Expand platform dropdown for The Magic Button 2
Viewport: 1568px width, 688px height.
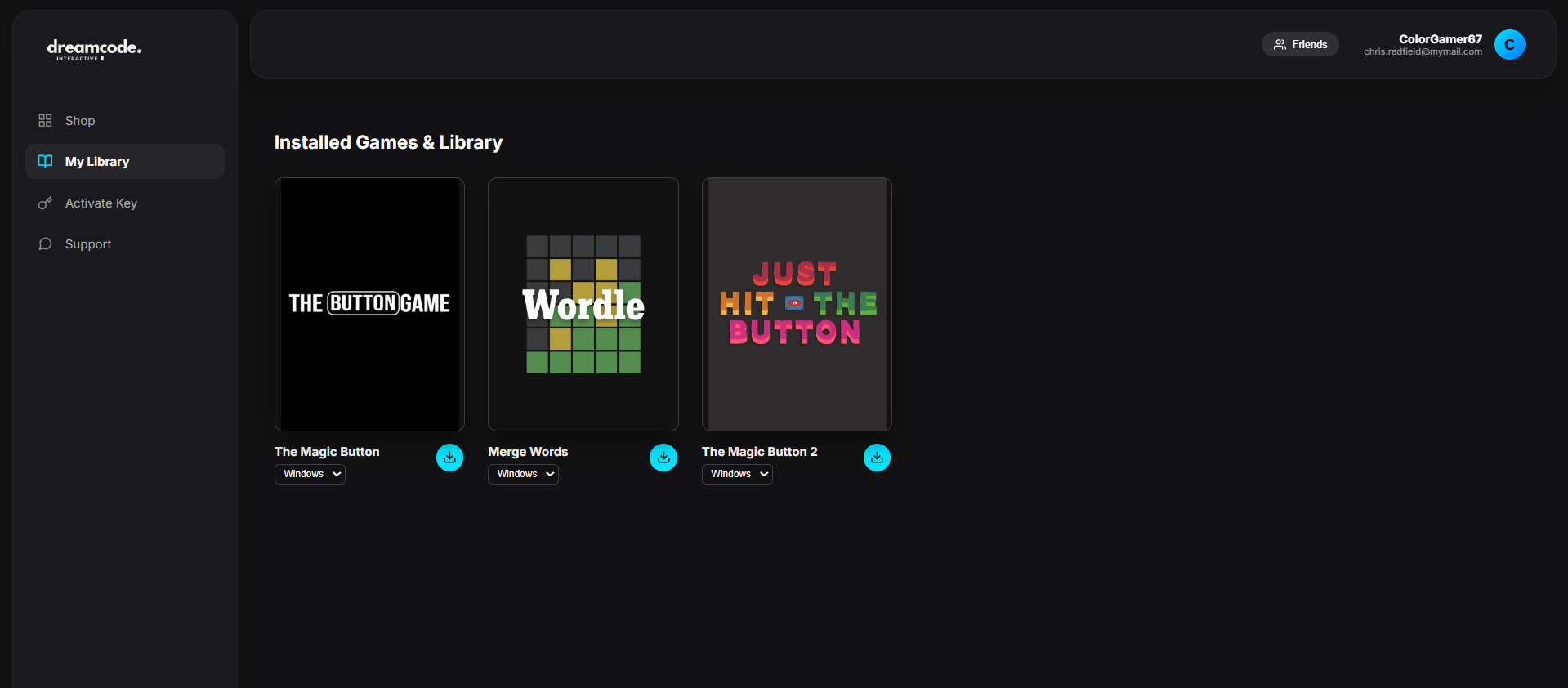737,474
